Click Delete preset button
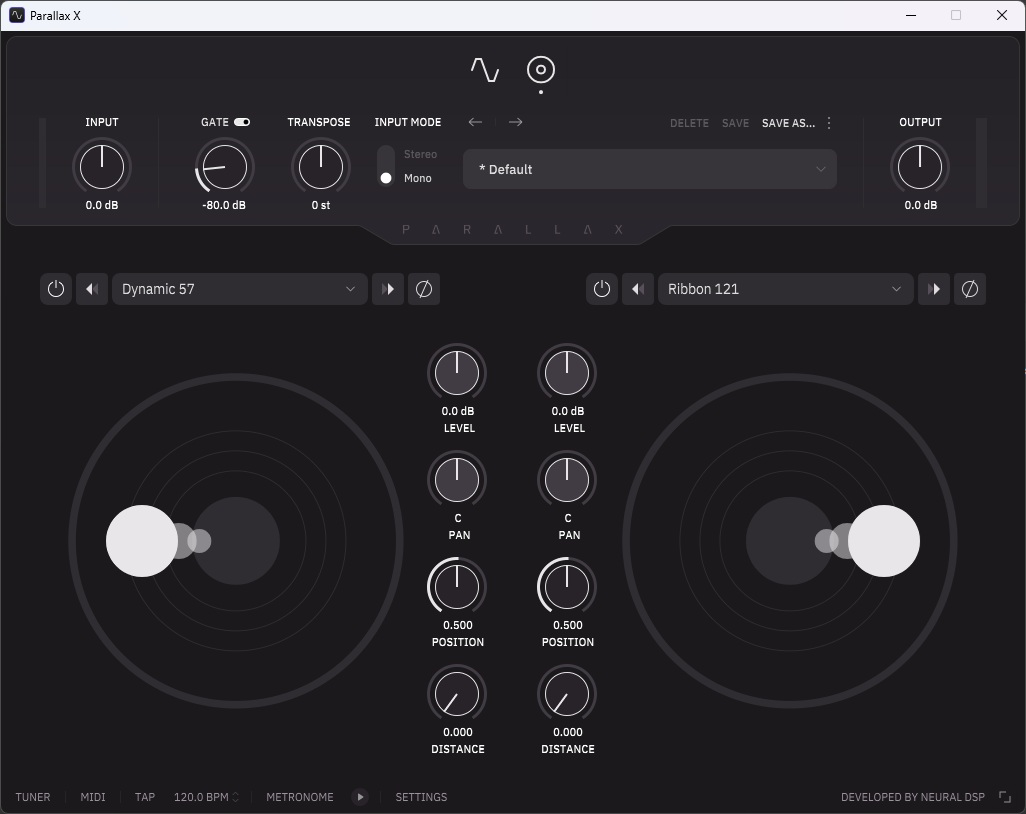The image size is (1026, 814). click(689, 123)
